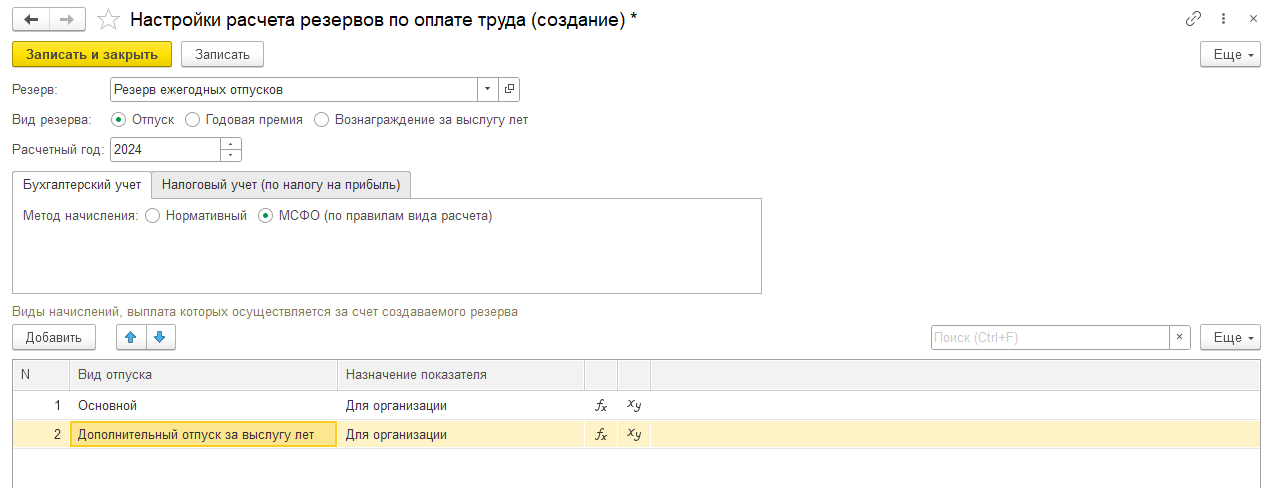Image resolution: width=1280 pixels, height=488 pixels.
Task: Go forward with the right arrow icon
Action: [67, 19]
